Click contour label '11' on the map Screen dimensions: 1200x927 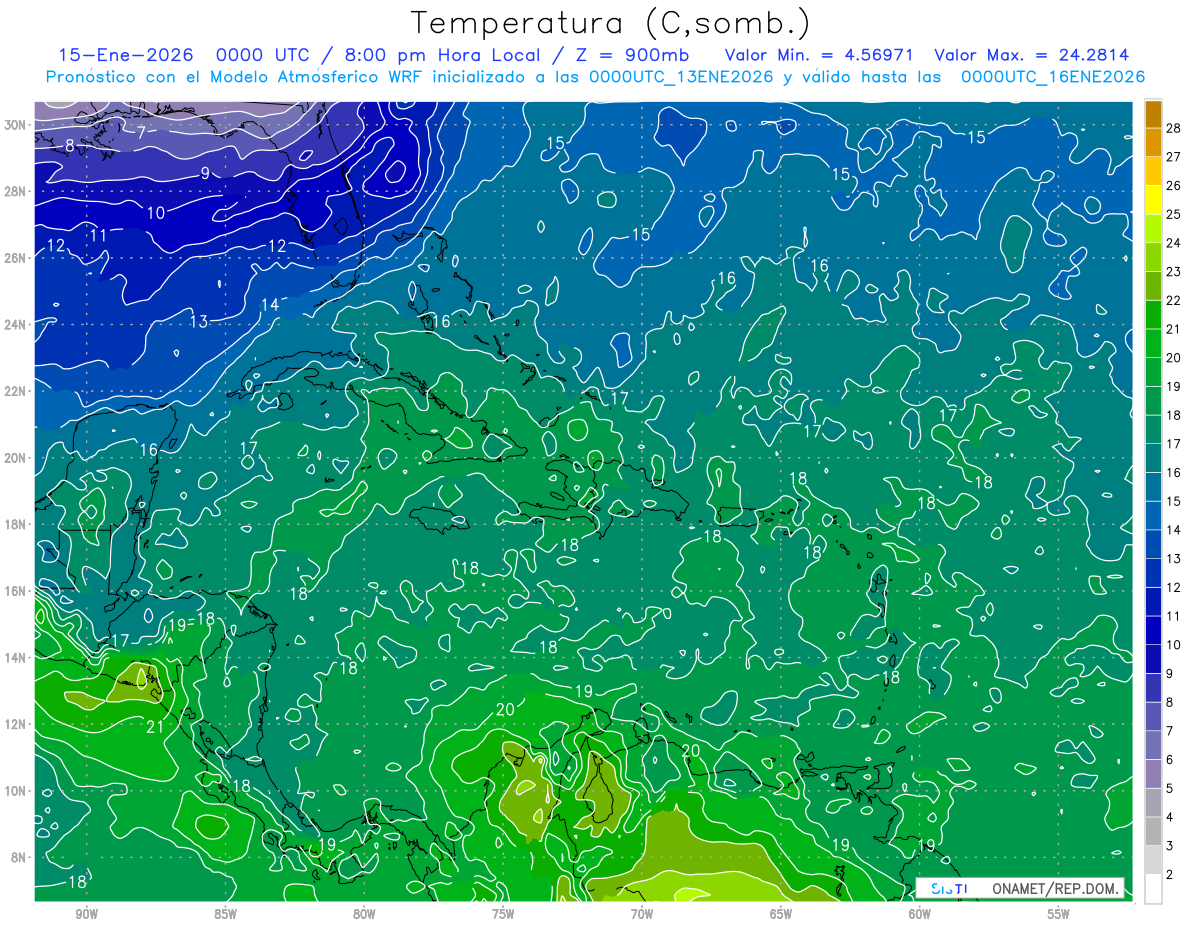tap(98, 235)
